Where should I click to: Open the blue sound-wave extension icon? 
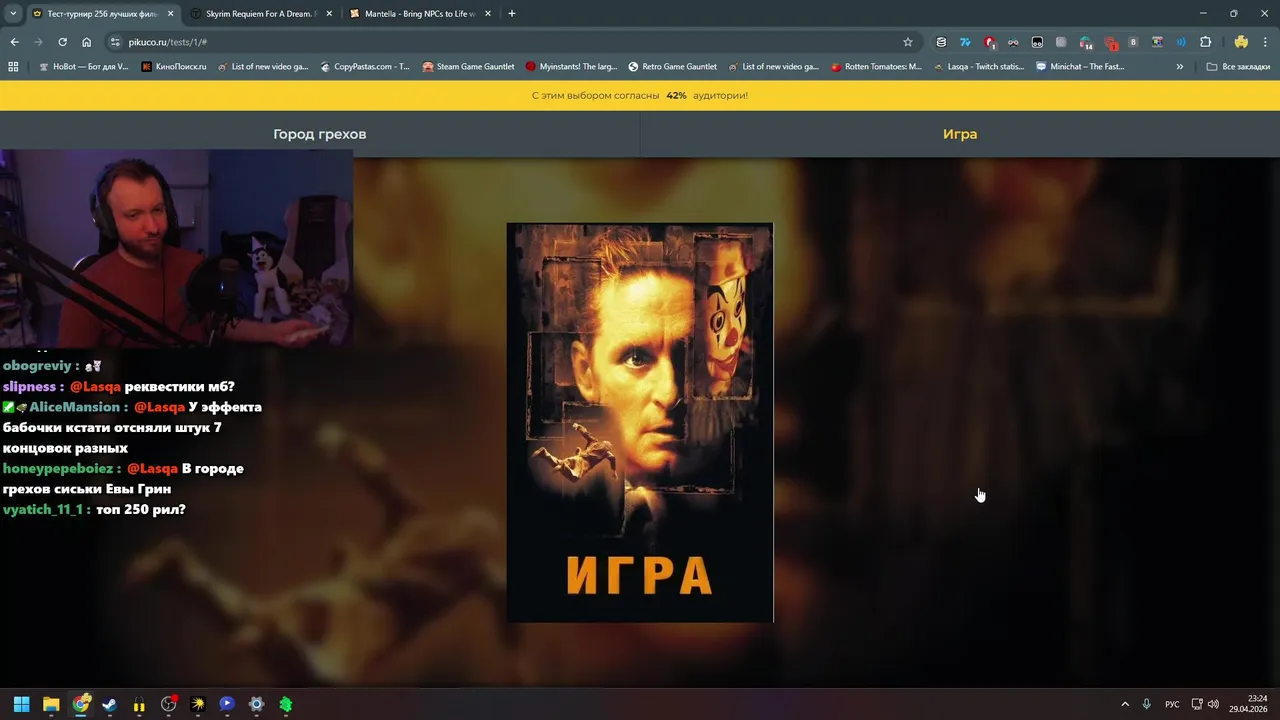point(1181,42)
